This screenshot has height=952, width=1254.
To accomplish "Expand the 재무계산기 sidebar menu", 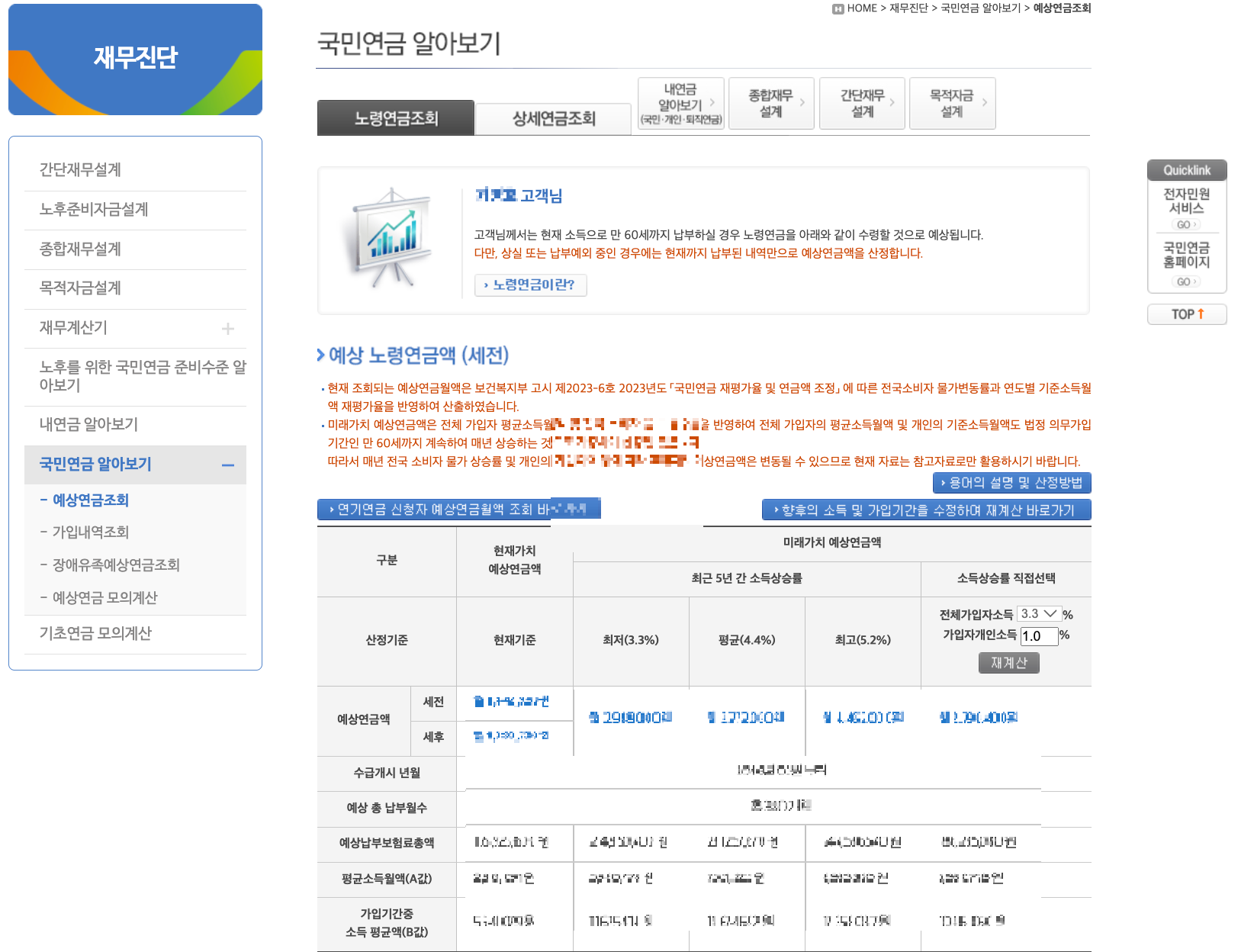I will point(228,328).
